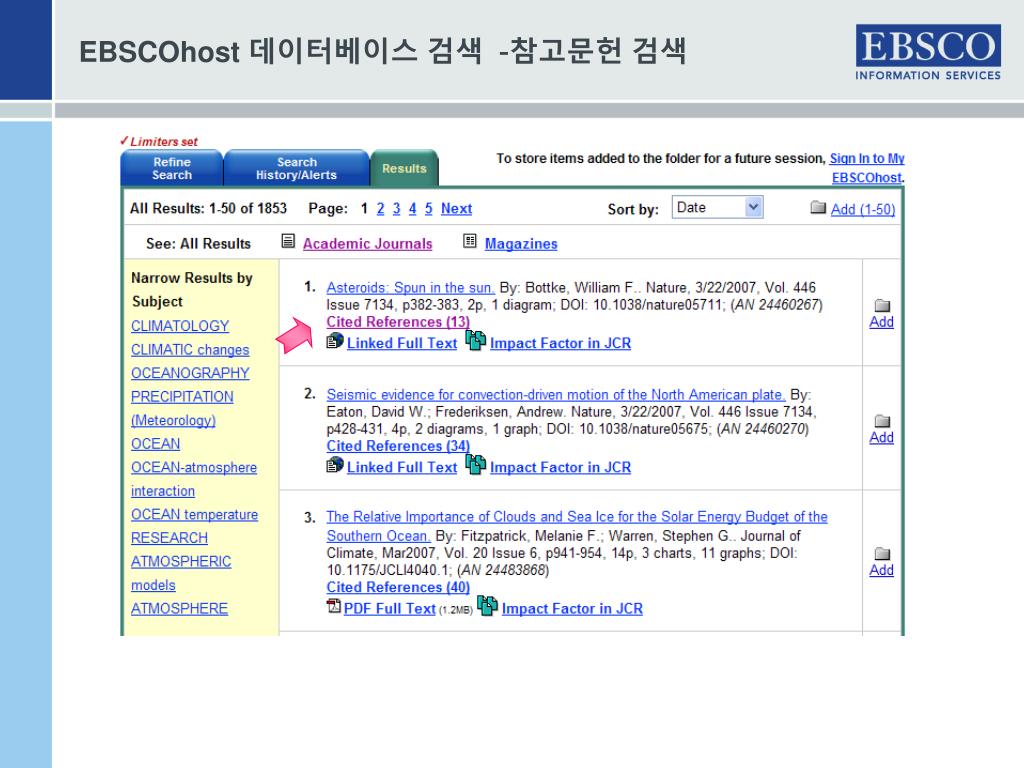Click Sign In to My EBSCOhost link

coord(867,168)
